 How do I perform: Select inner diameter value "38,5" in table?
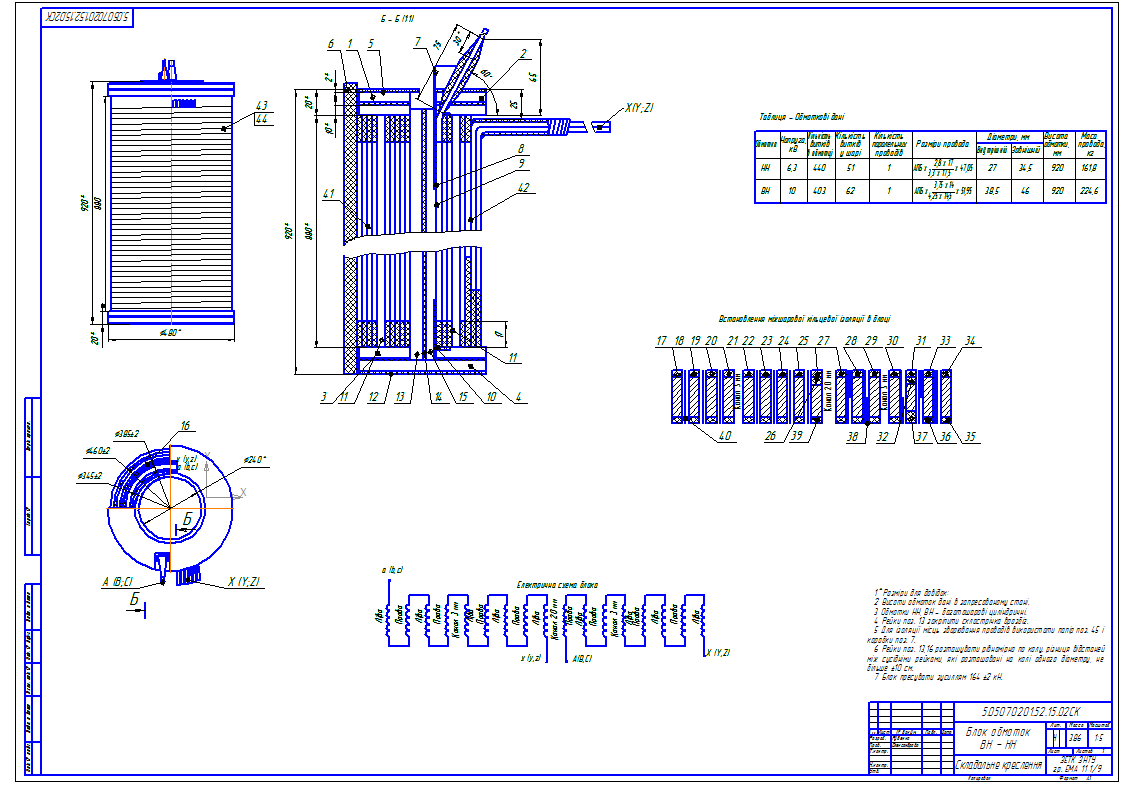tap(992, 191)
